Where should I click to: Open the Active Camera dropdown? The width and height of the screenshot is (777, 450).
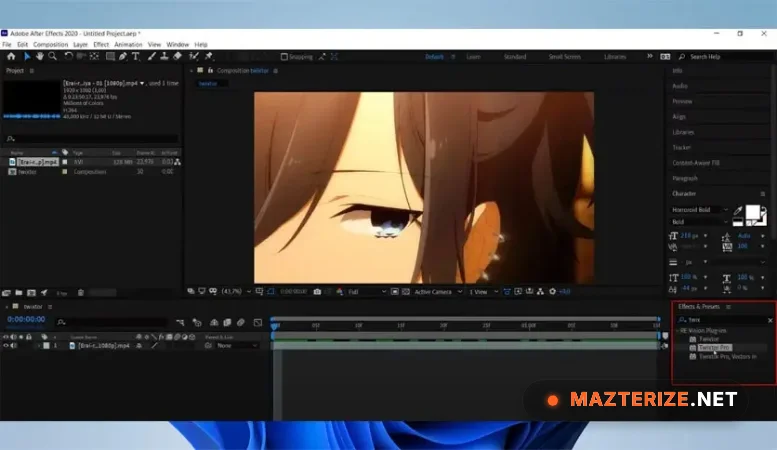point(438,291)
